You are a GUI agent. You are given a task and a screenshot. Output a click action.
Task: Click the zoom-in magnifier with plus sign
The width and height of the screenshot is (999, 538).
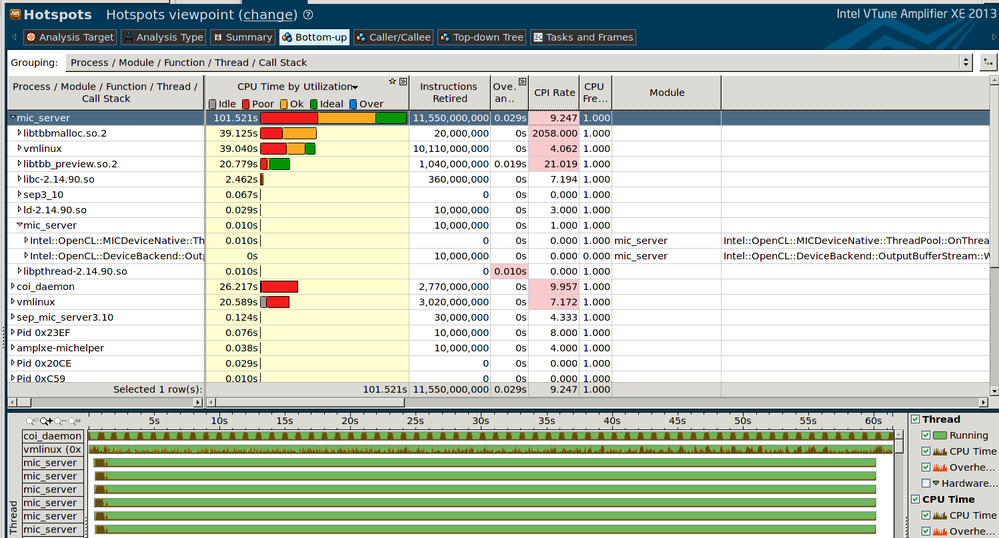(47, 421)
